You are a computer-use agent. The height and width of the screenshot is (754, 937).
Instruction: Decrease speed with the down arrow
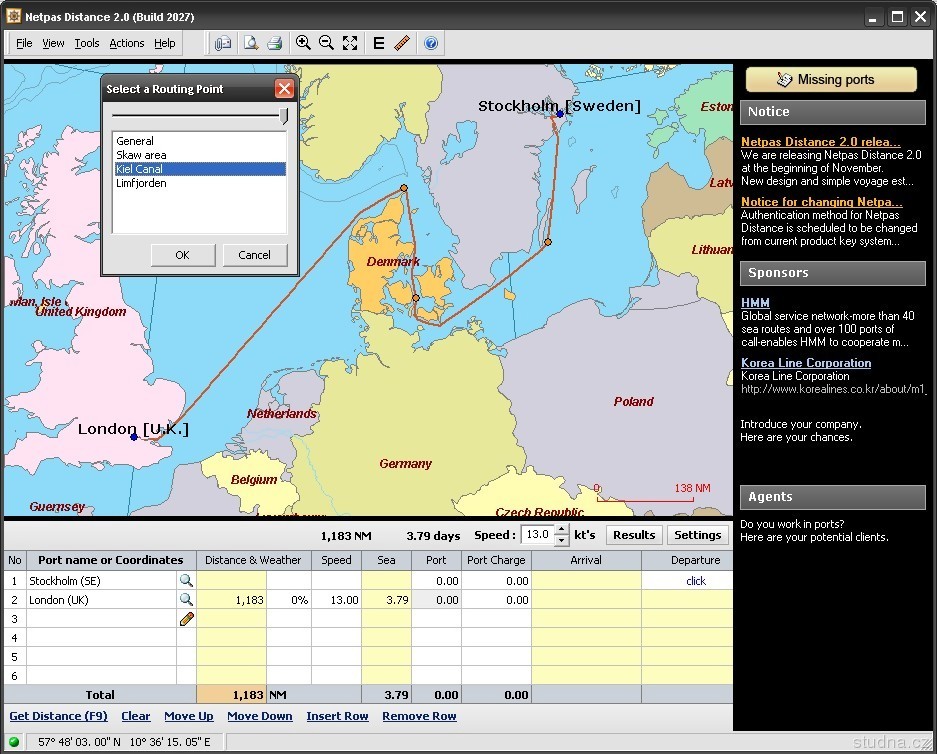561,540
